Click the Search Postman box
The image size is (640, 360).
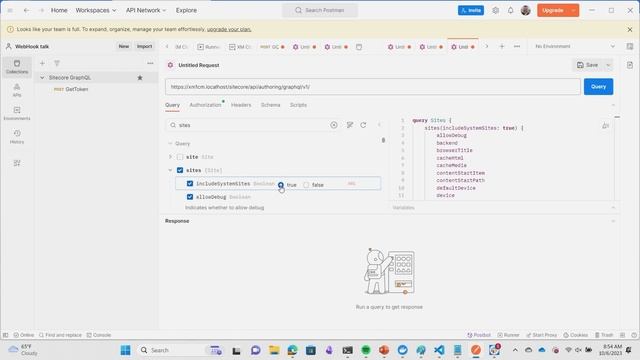[x=320, y=10]
